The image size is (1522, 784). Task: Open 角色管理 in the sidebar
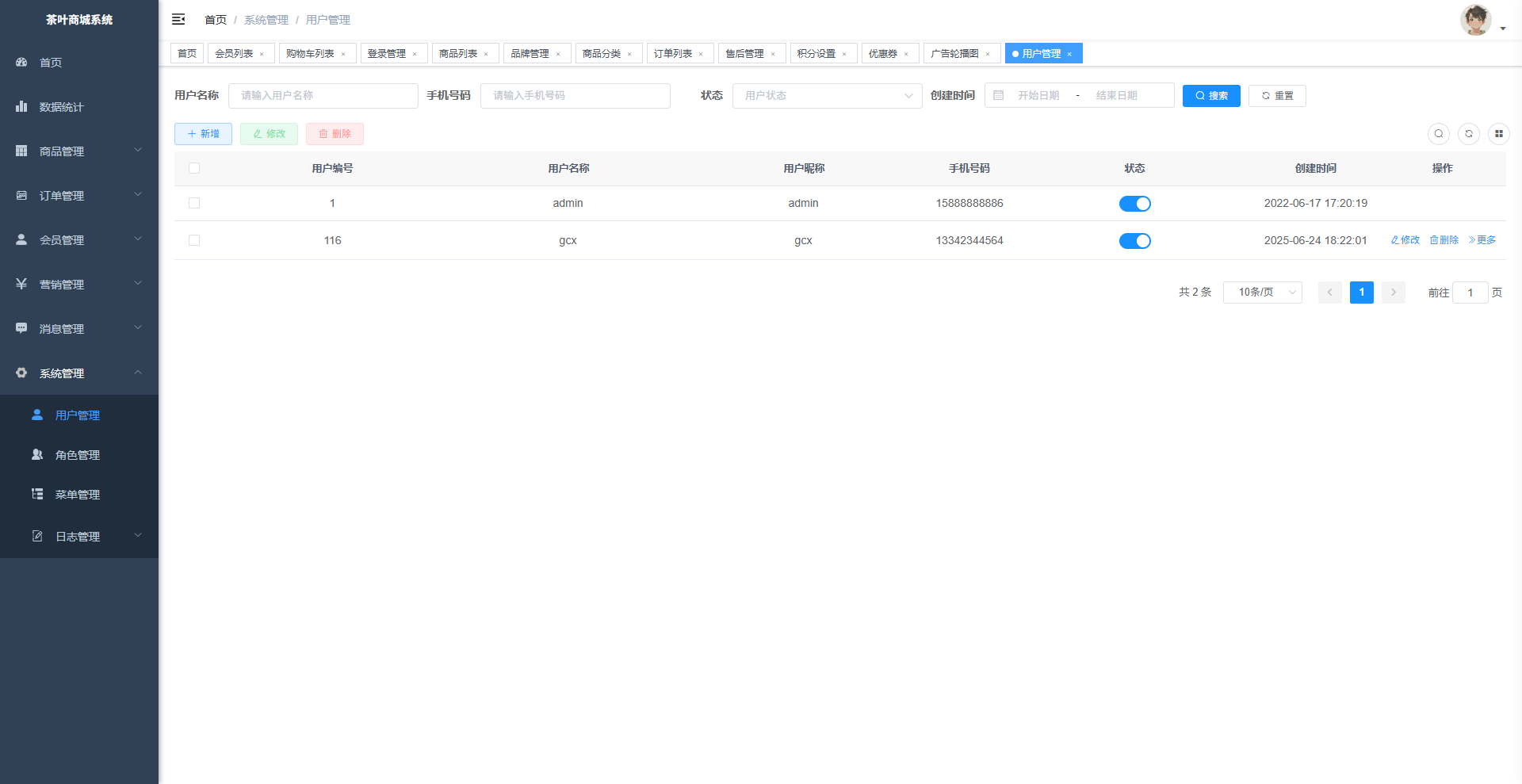pyautogui.click(x=78, y=455)
